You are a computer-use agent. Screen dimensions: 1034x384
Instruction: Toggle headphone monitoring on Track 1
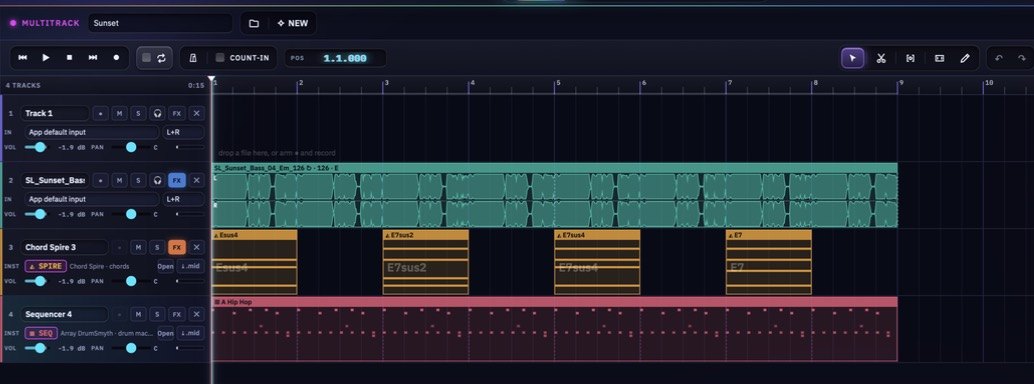[x=157, y=113]
